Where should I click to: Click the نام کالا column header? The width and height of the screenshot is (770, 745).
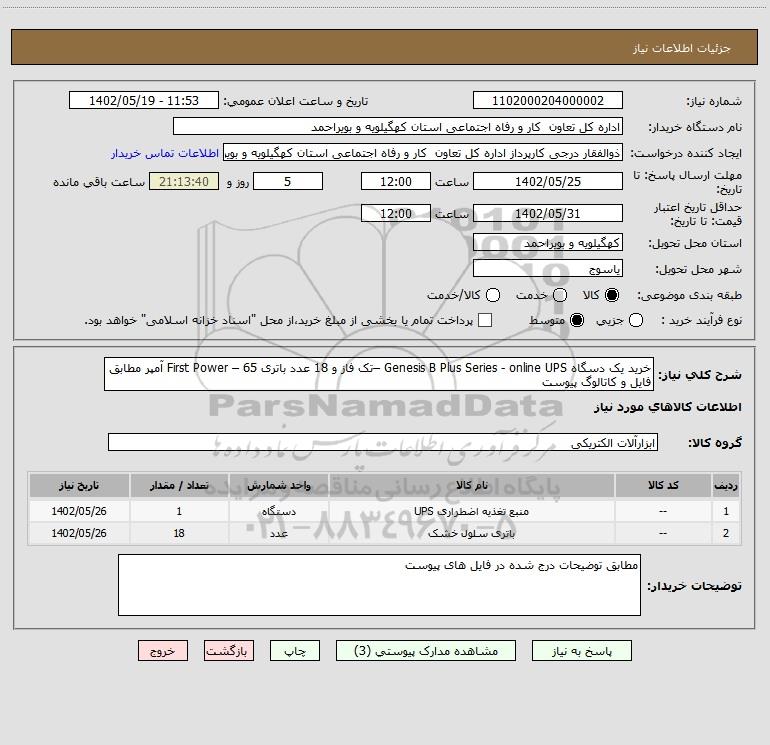(471, 486)
